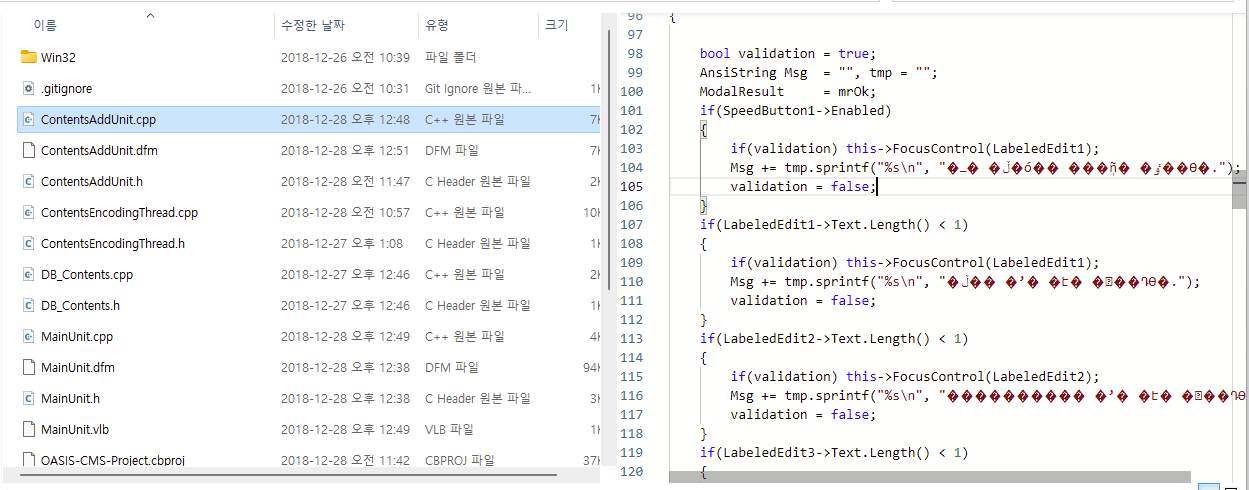Image resolution: width=1249 pixels, height=490 pixels.
Task: Click the MainUnit.dfm file icon
Action: click(x=28, y=367)
